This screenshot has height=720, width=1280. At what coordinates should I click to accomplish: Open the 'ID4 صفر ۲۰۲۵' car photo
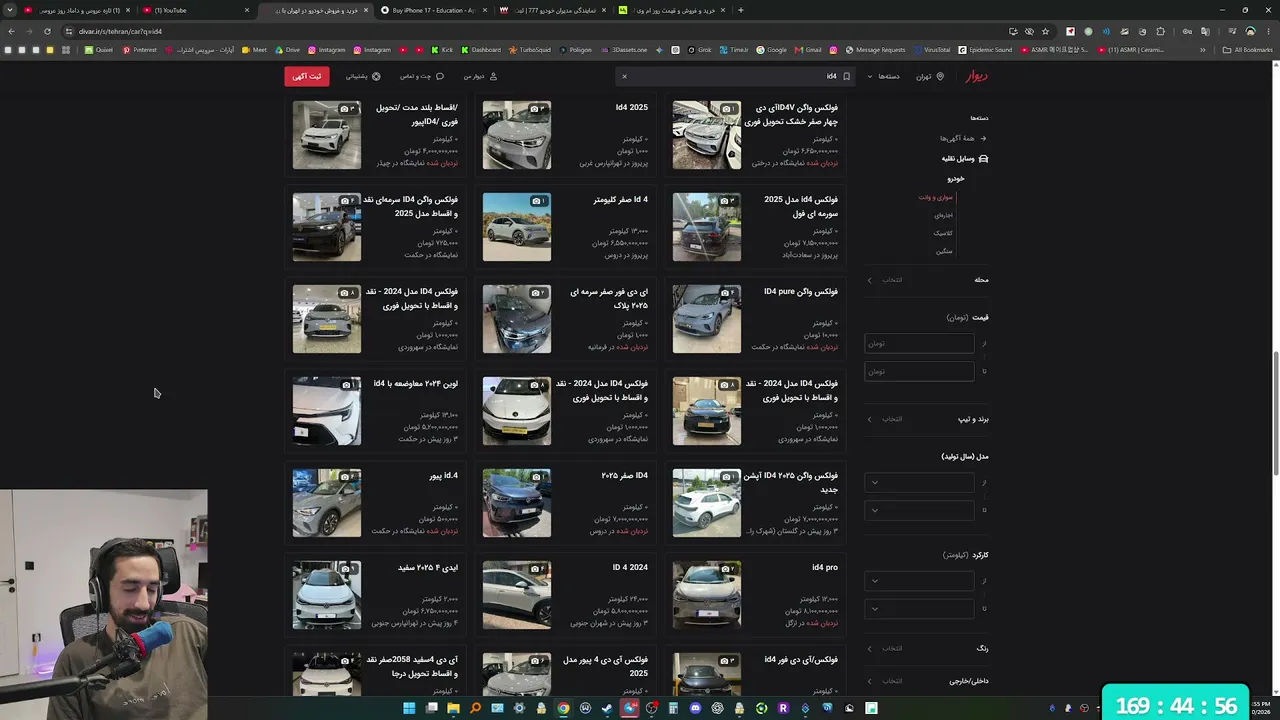pos(517,503)
